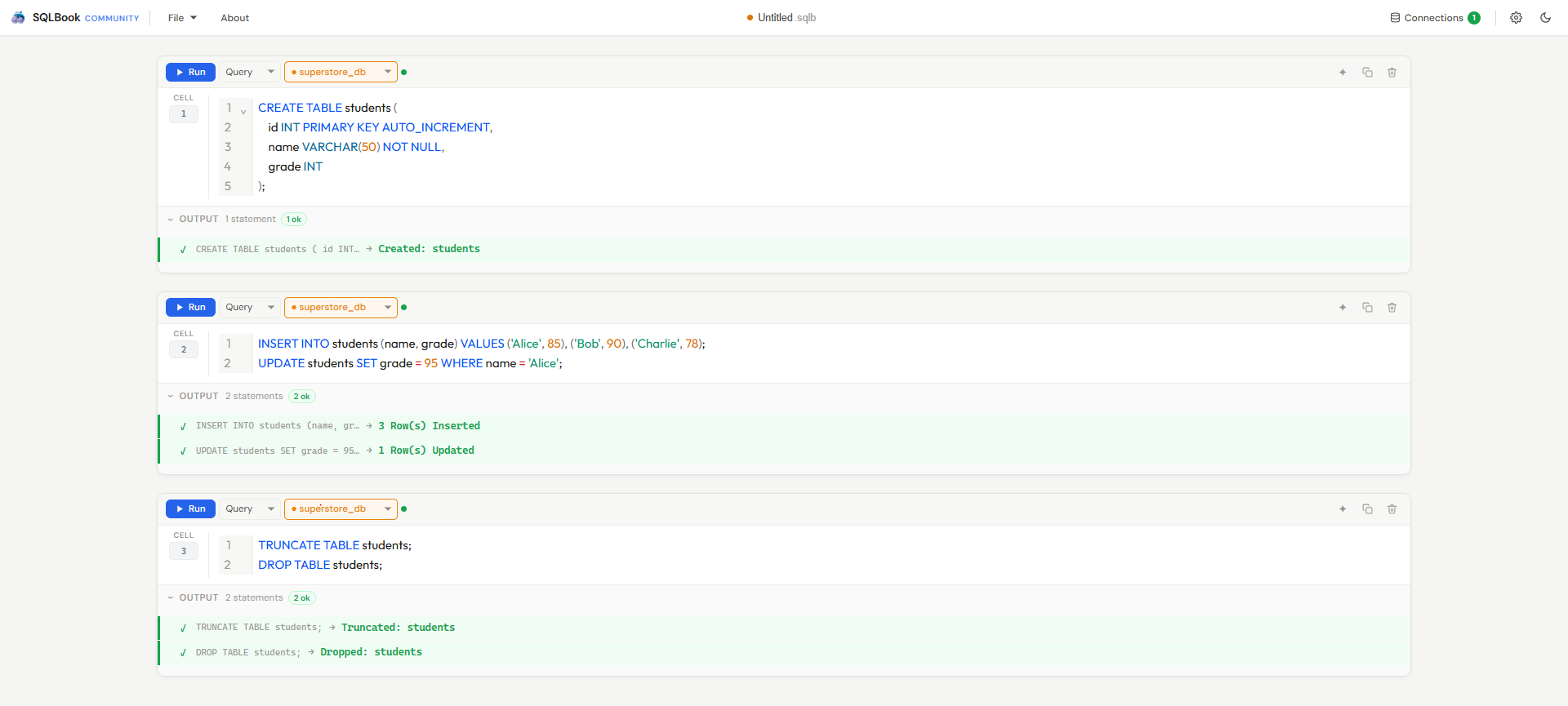Run cell 1 CREATE TABLE query
This screenshot has width=1568, height=706.
(190, 72)
